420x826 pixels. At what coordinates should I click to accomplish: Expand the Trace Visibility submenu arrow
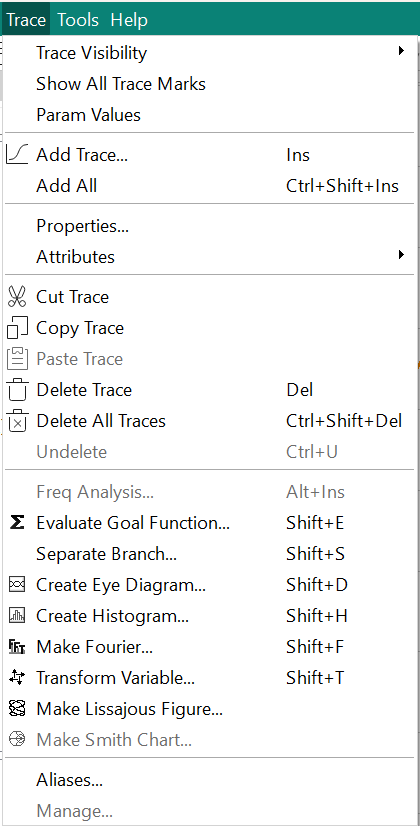tap(402, 51)
